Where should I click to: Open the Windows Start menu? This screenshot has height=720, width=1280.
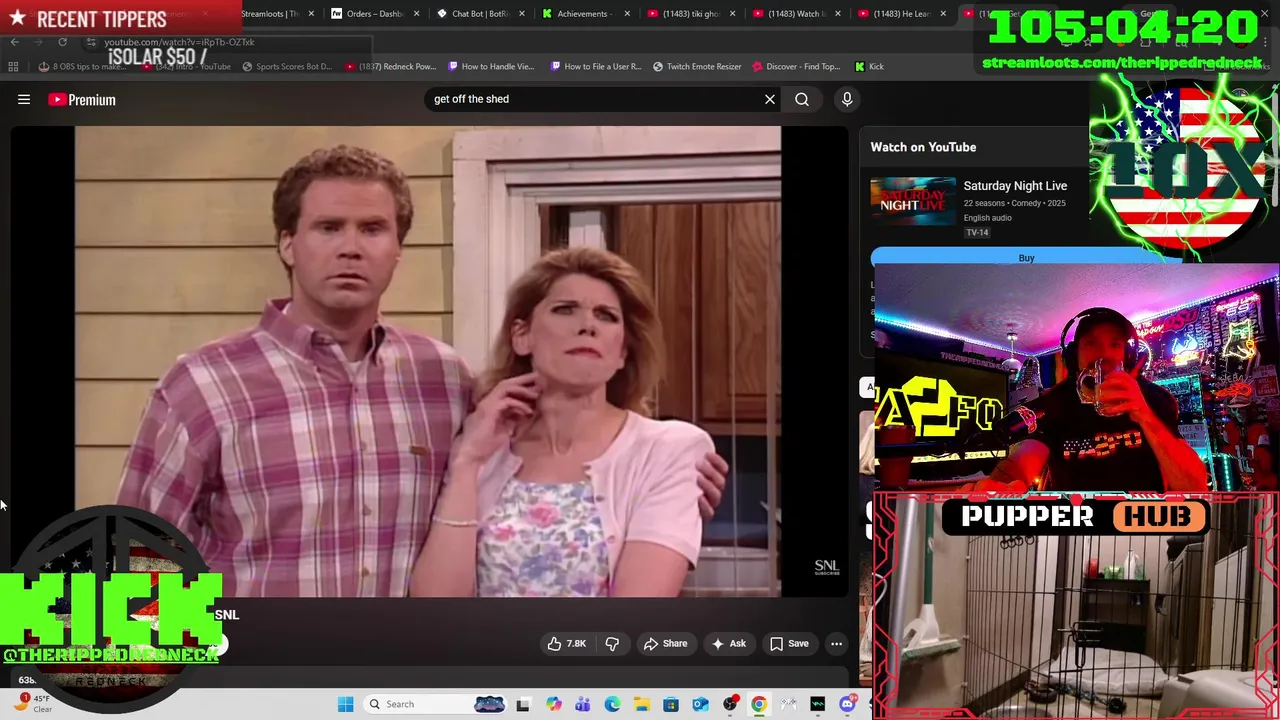[345, 704]
